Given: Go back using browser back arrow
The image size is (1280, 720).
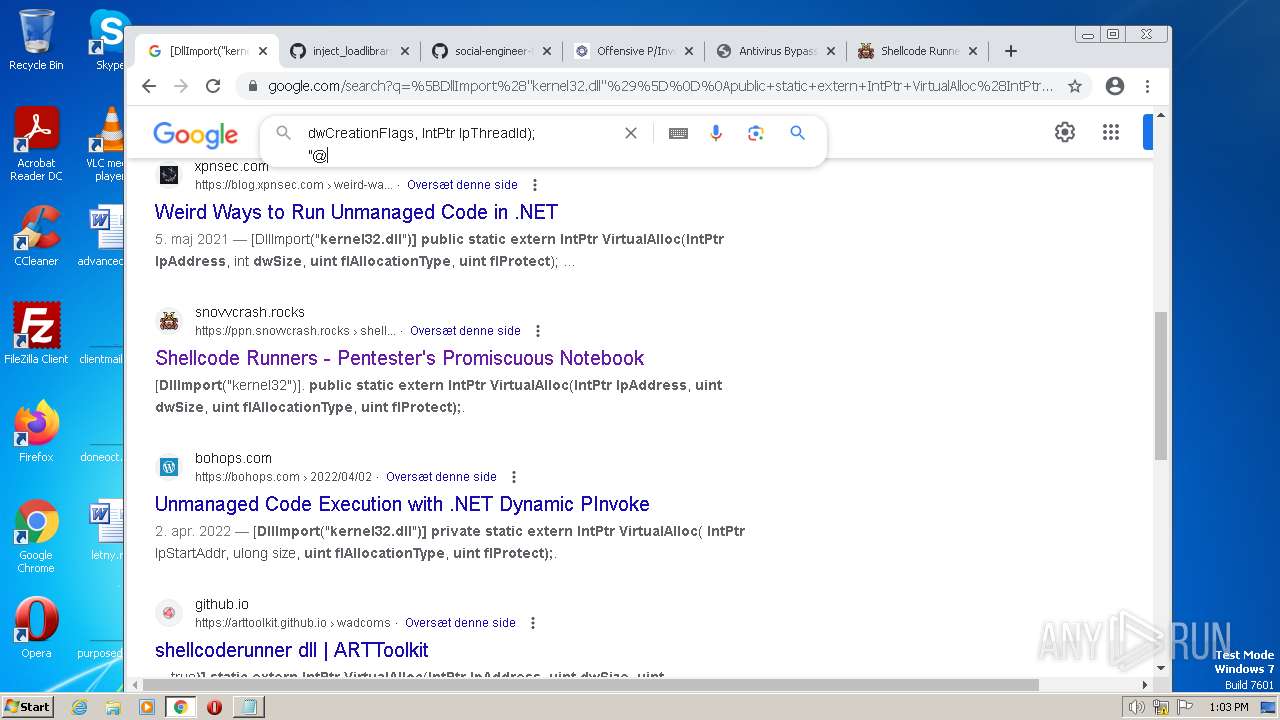Looking at the screenshot, I should pos(149,86).
